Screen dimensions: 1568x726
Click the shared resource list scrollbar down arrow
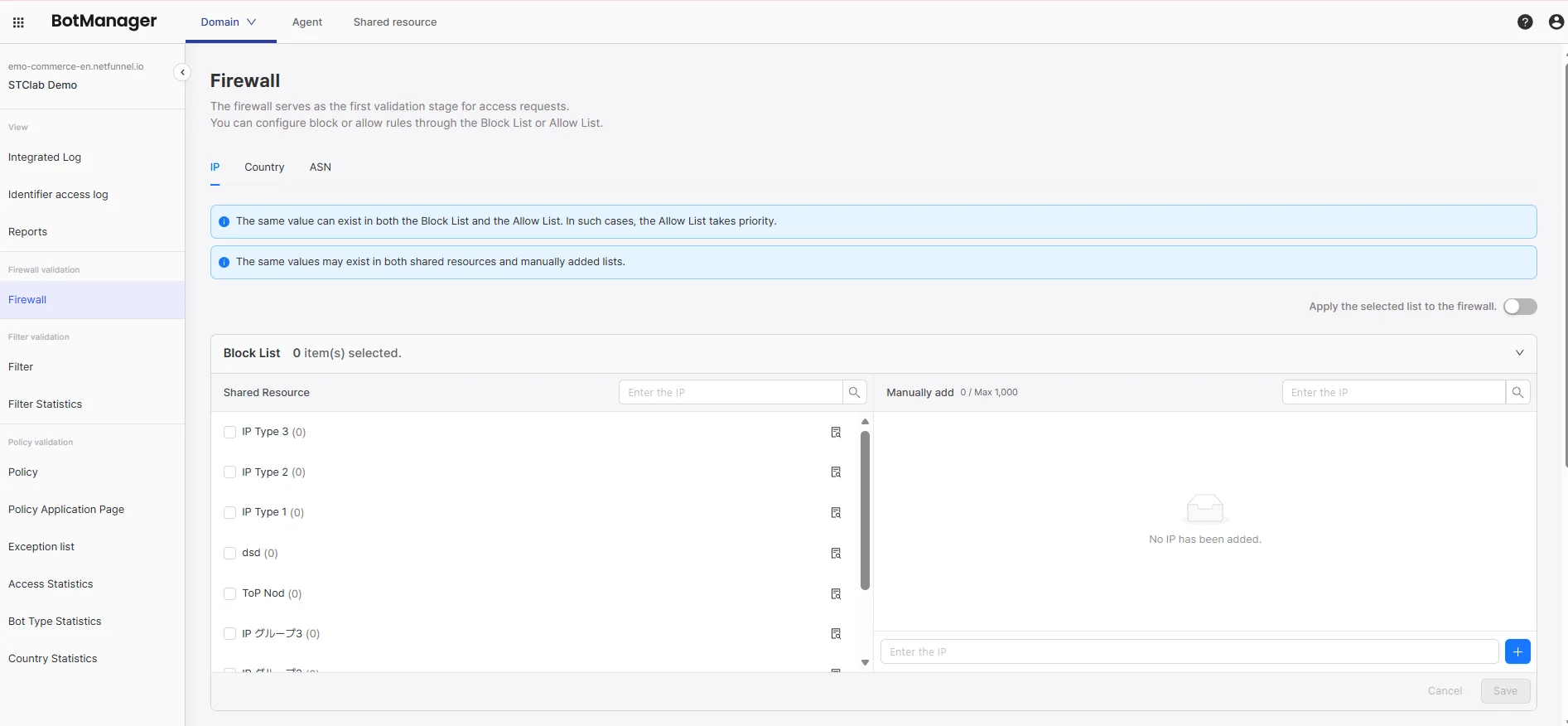865,662
